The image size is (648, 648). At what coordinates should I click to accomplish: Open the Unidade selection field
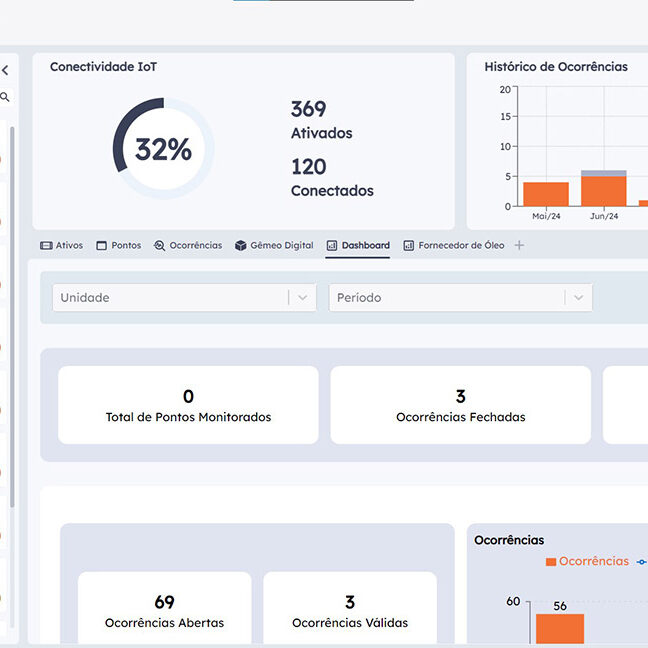pos(170,297)
